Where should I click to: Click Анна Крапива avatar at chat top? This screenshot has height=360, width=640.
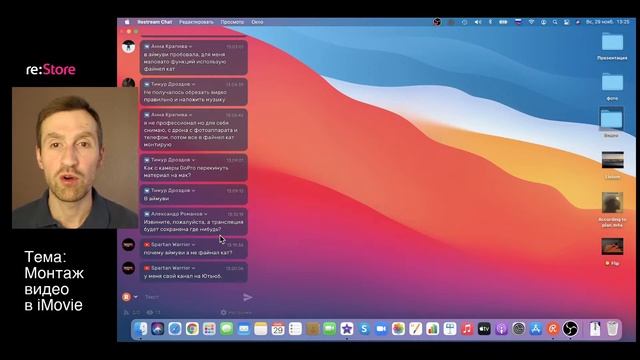pyautogui.click(x=129, y=47)
